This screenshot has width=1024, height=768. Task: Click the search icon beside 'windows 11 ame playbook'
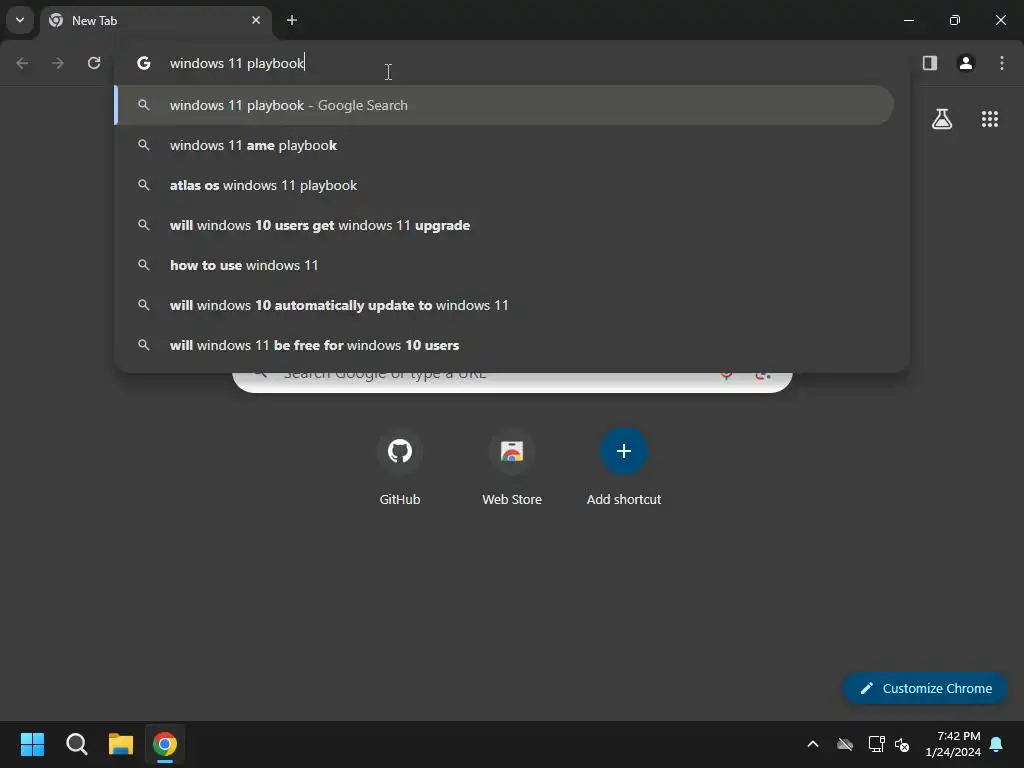pyautogui.click(x=144, y=145)
